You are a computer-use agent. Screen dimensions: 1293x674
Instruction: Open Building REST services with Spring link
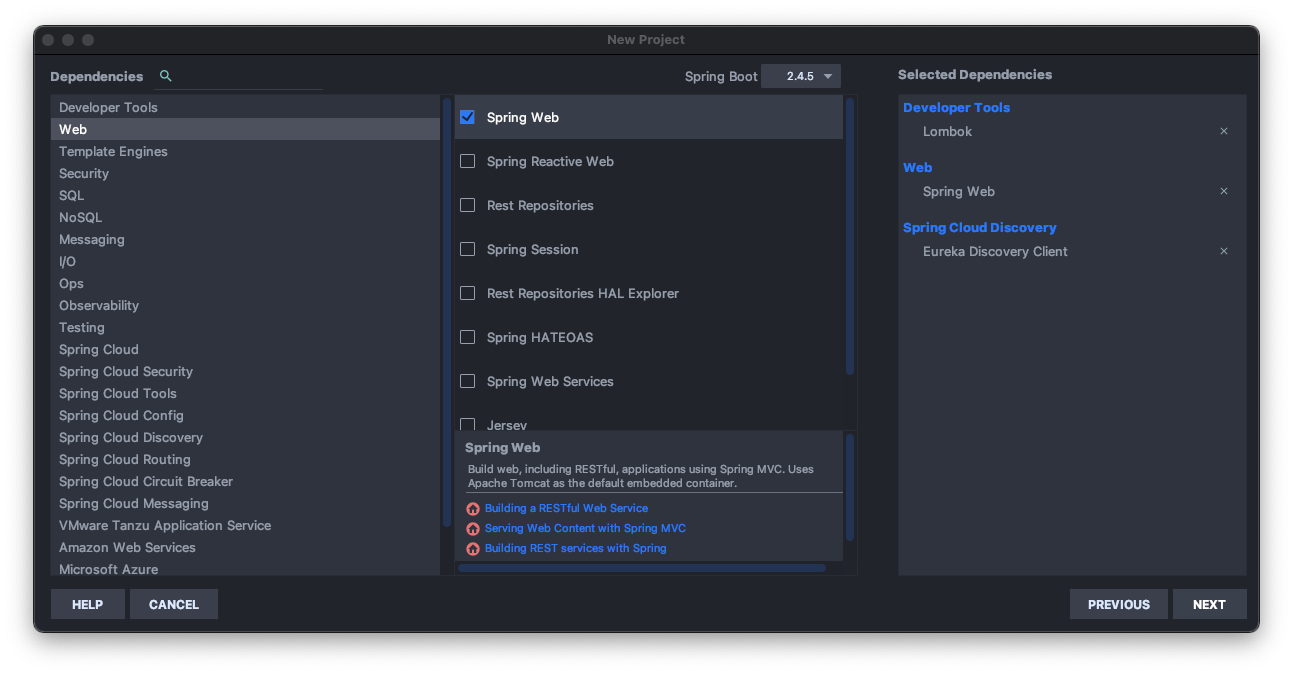coord(575,548)
